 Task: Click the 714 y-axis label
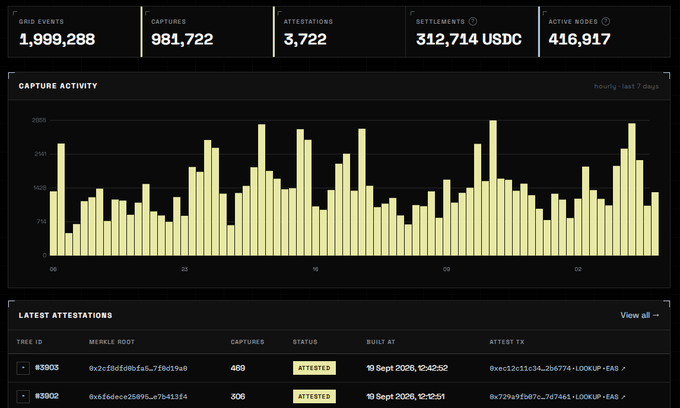tap(41, 222)
